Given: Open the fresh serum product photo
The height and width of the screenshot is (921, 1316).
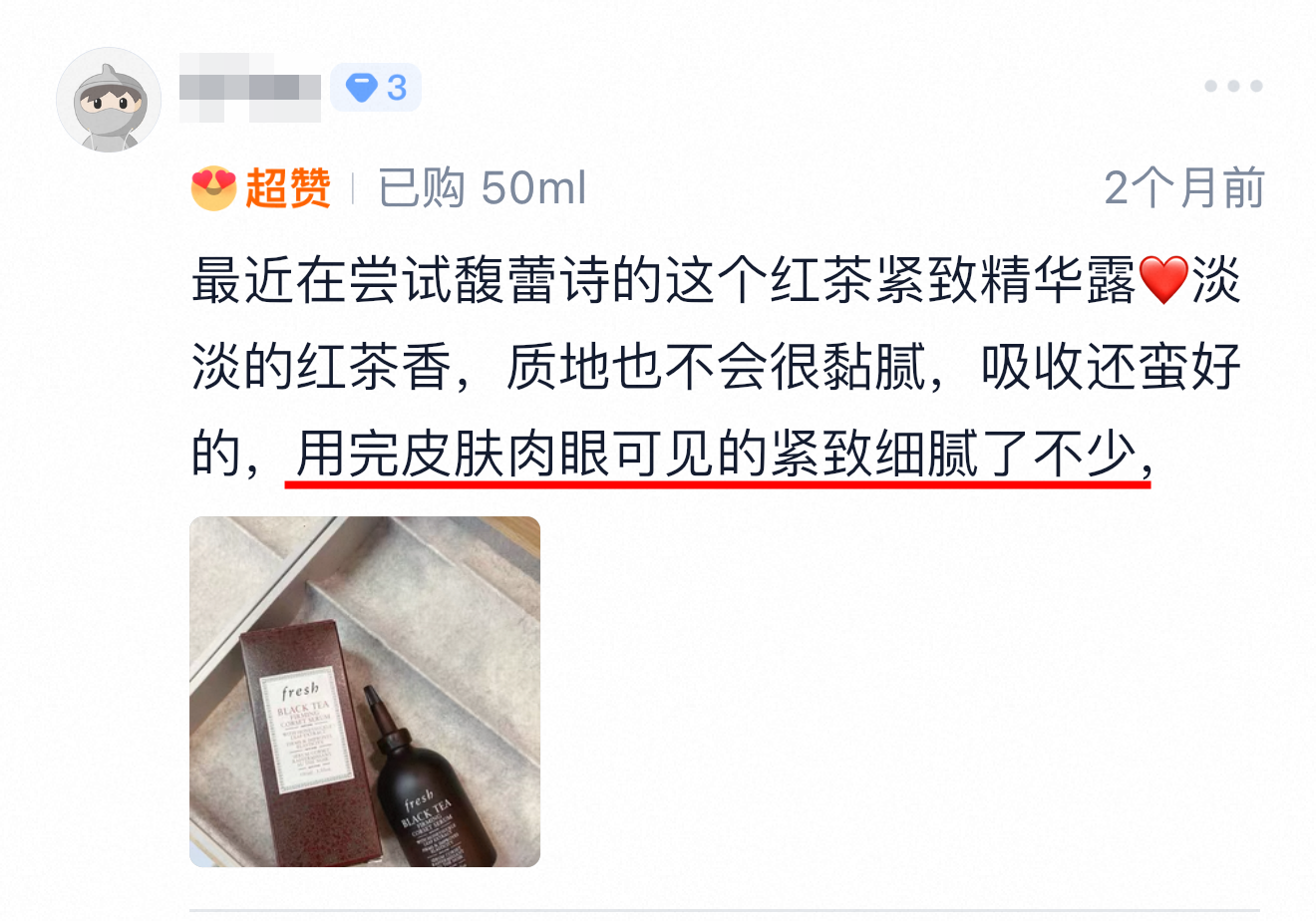Looking at the screenshot, I should point(365,691).
